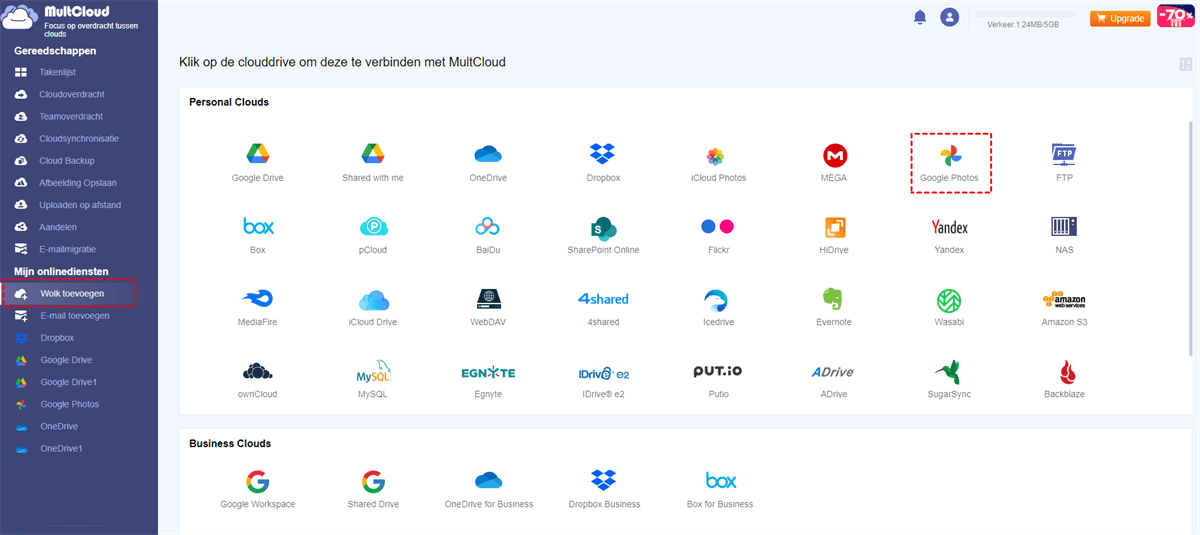Add the Box personal cloud

(258, 234)
